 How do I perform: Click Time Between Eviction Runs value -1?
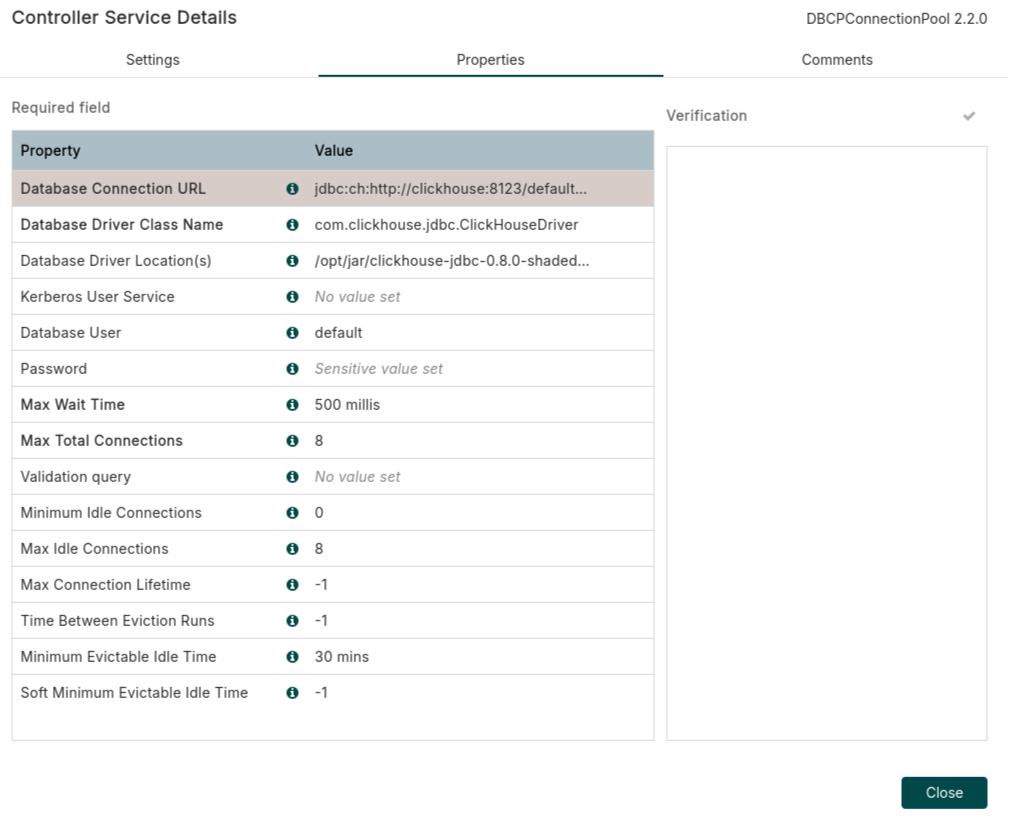pos(321,621)
